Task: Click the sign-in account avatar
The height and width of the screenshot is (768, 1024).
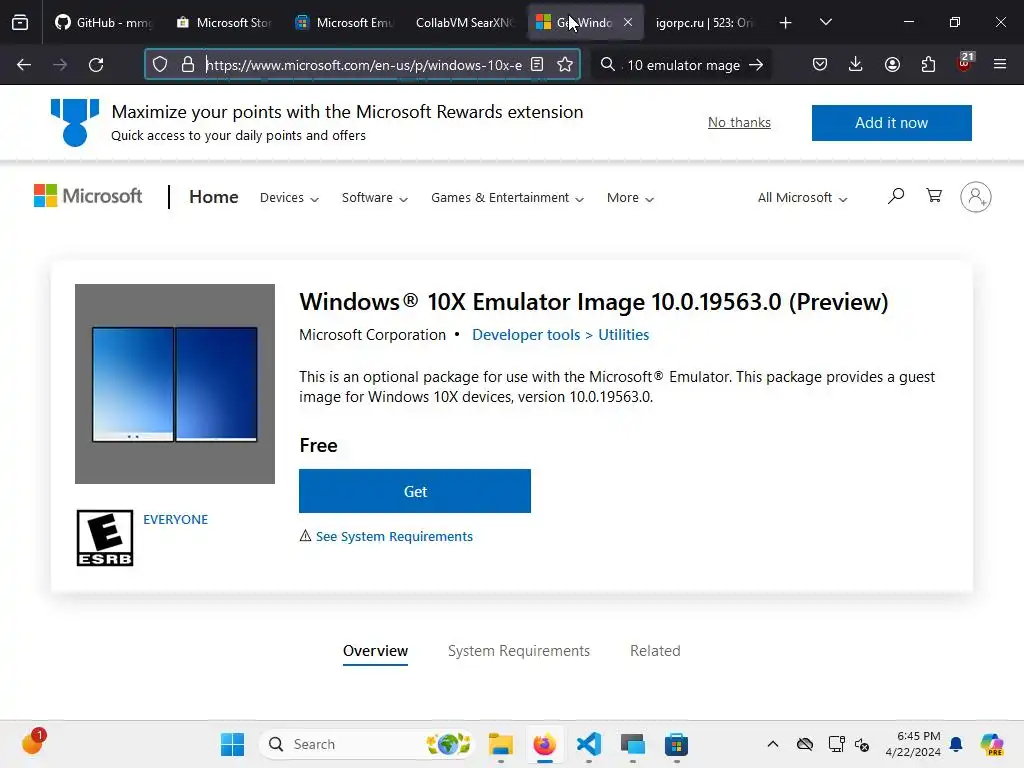Action: click(x=976, y=197)
